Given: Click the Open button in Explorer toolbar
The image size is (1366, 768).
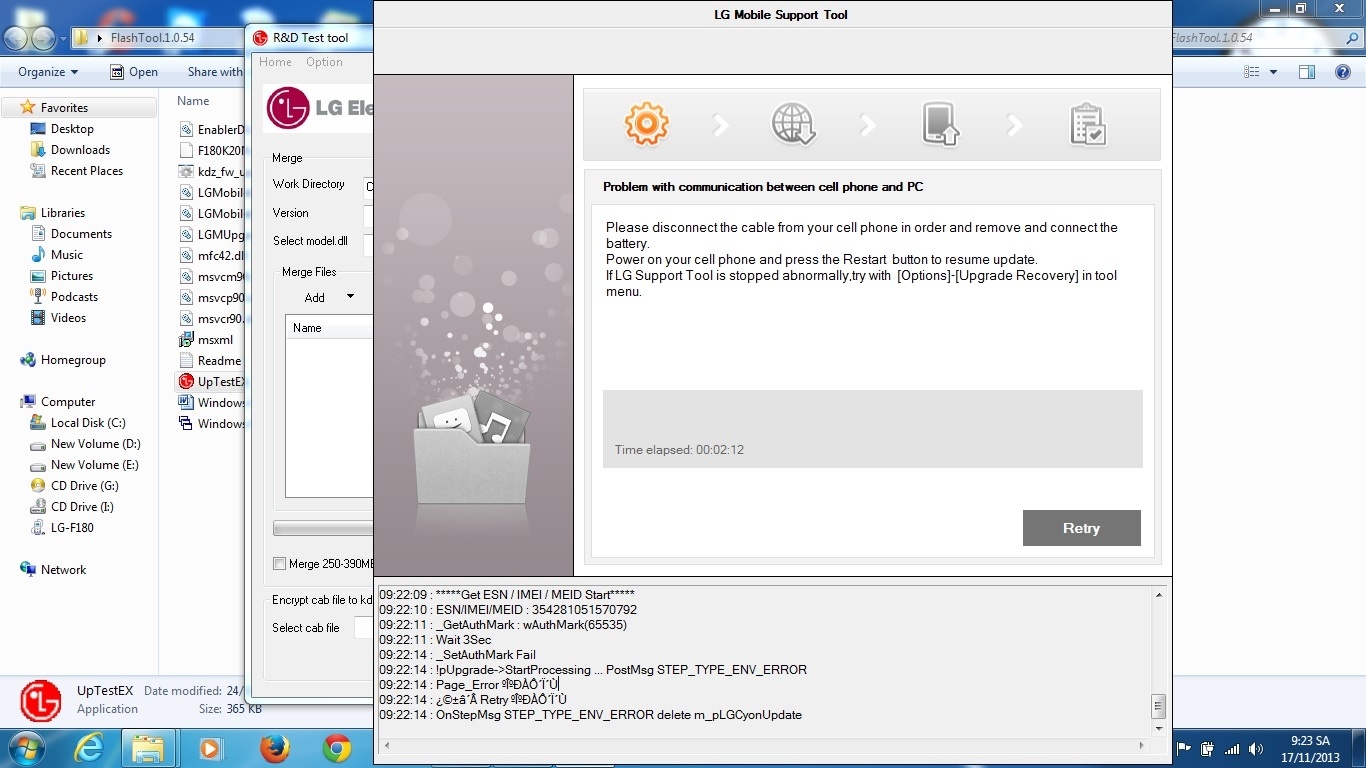Looking at the screenshot, I should (x=134, y=72).
